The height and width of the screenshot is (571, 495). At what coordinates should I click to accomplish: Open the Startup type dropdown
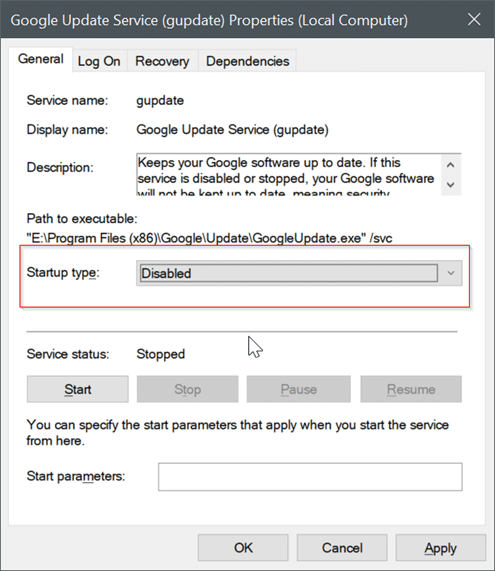point(299,273)
